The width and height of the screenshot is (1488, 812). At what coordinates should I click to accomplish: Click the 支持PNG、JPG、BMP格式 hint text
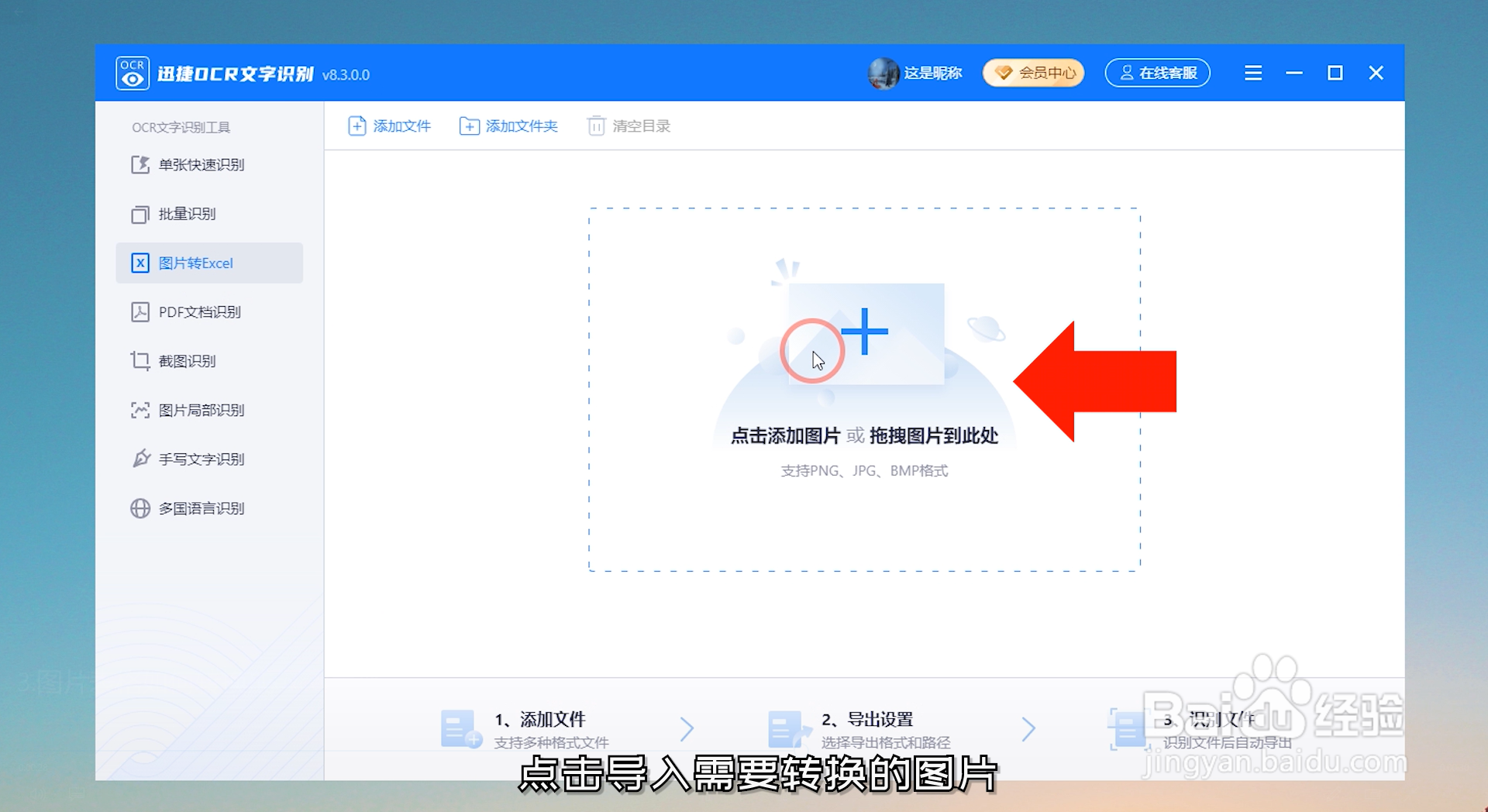(864, 471)
